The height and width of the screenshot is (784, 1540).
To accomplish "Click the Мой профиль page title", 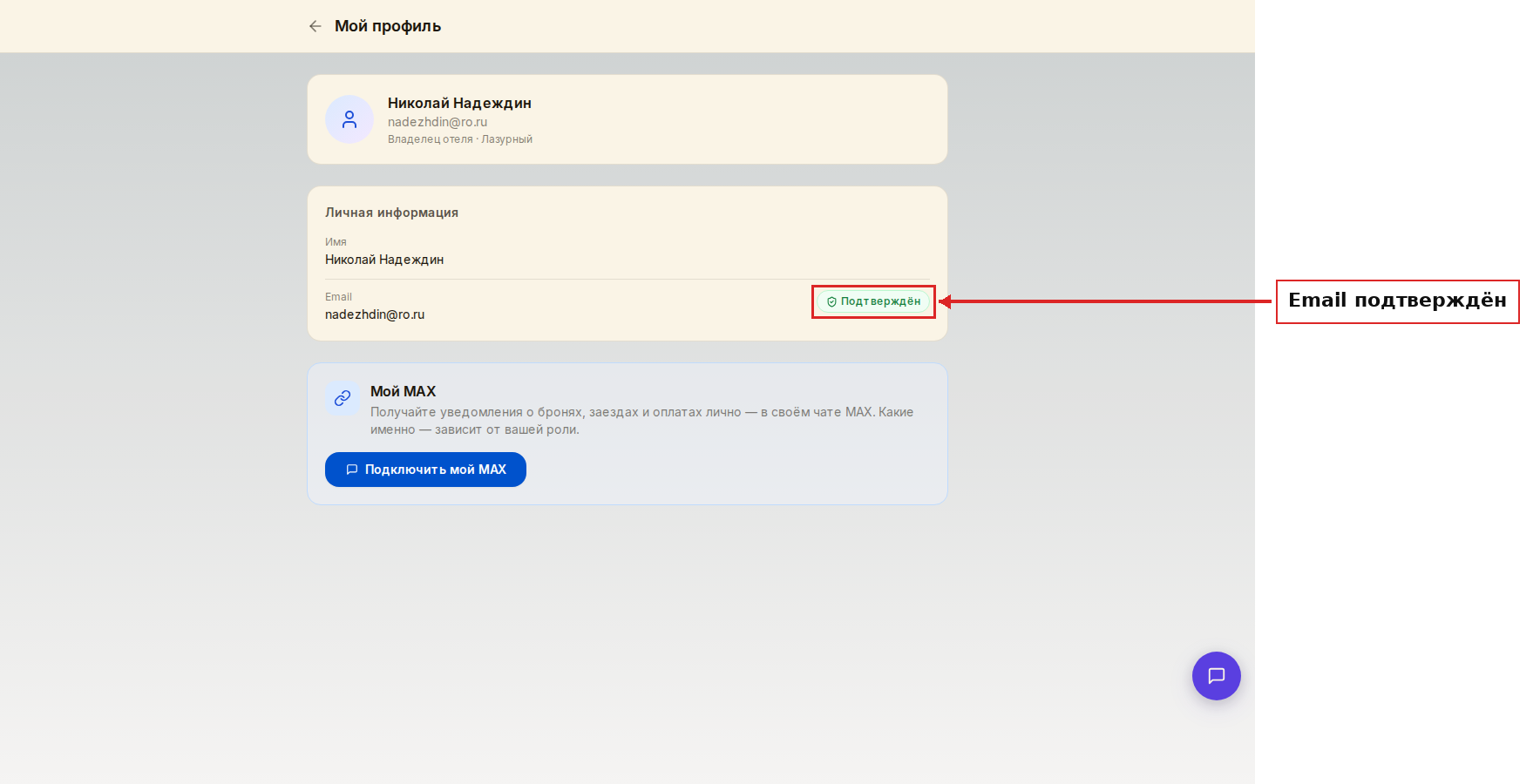I will click(x=388, y=26).
